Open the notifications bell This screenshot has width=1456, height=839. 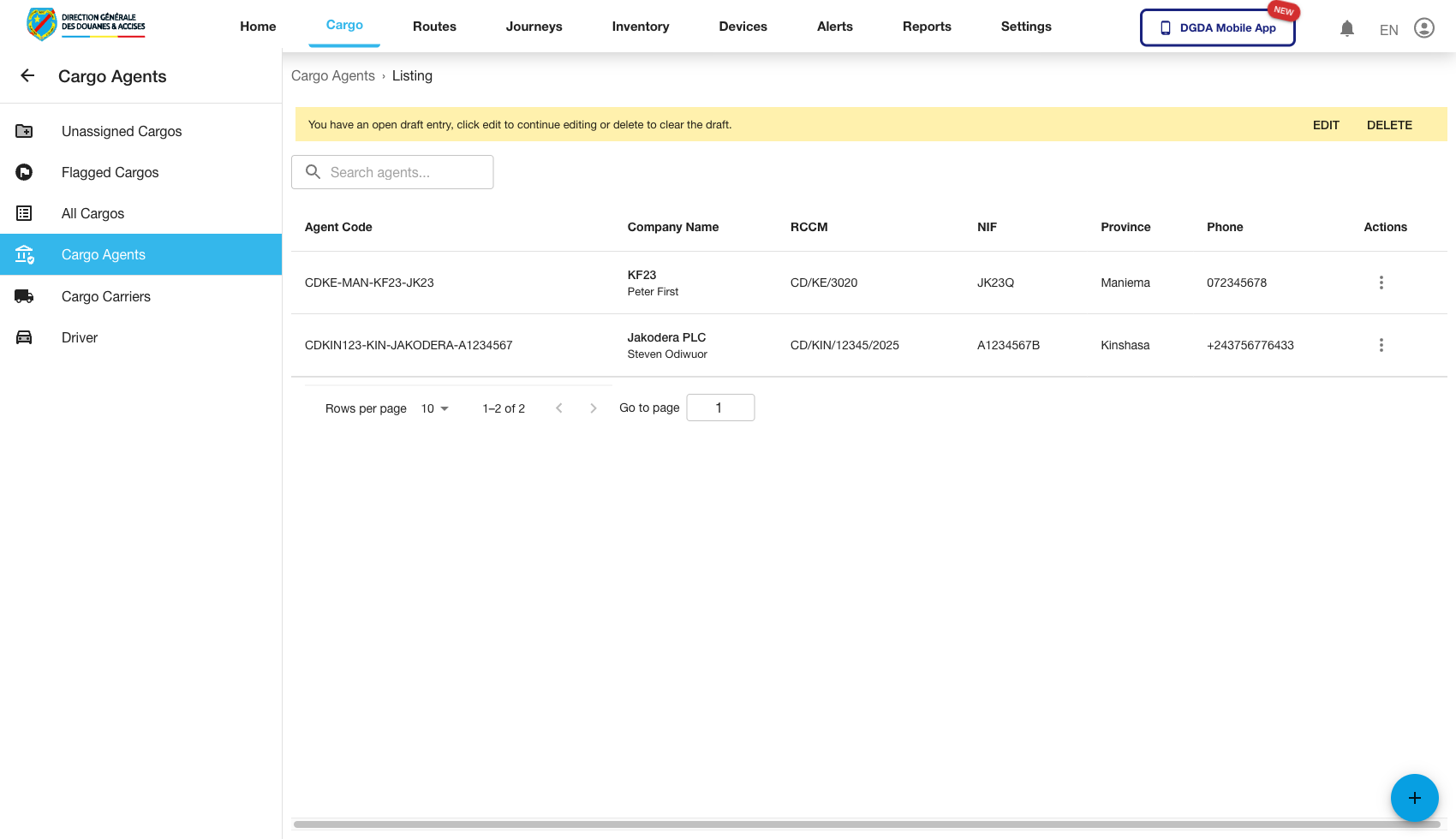pos(1346,28)
